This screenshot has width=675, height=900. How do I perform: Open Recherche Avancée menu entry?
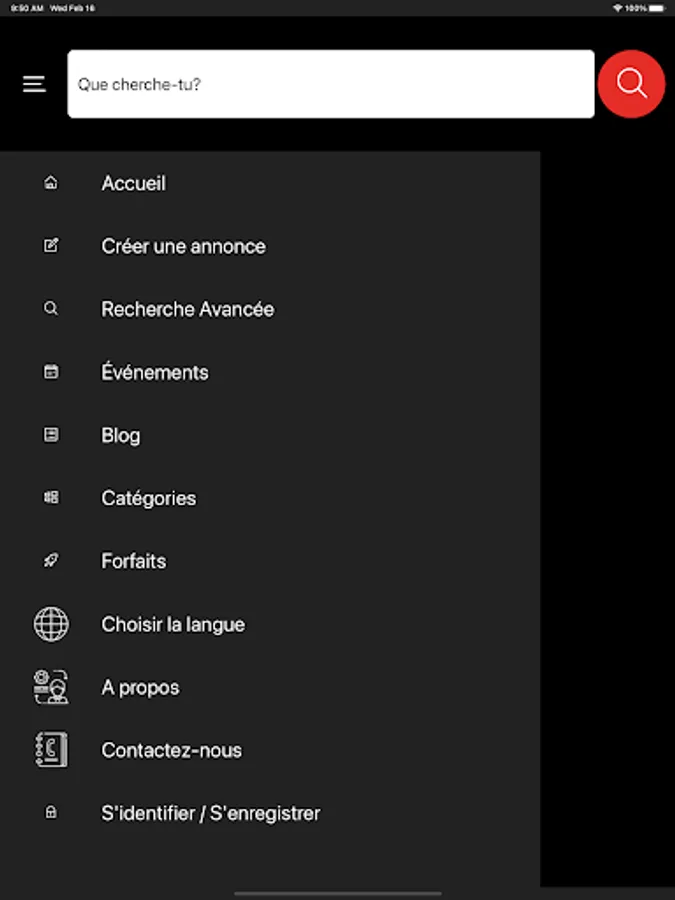click(187, 309)
